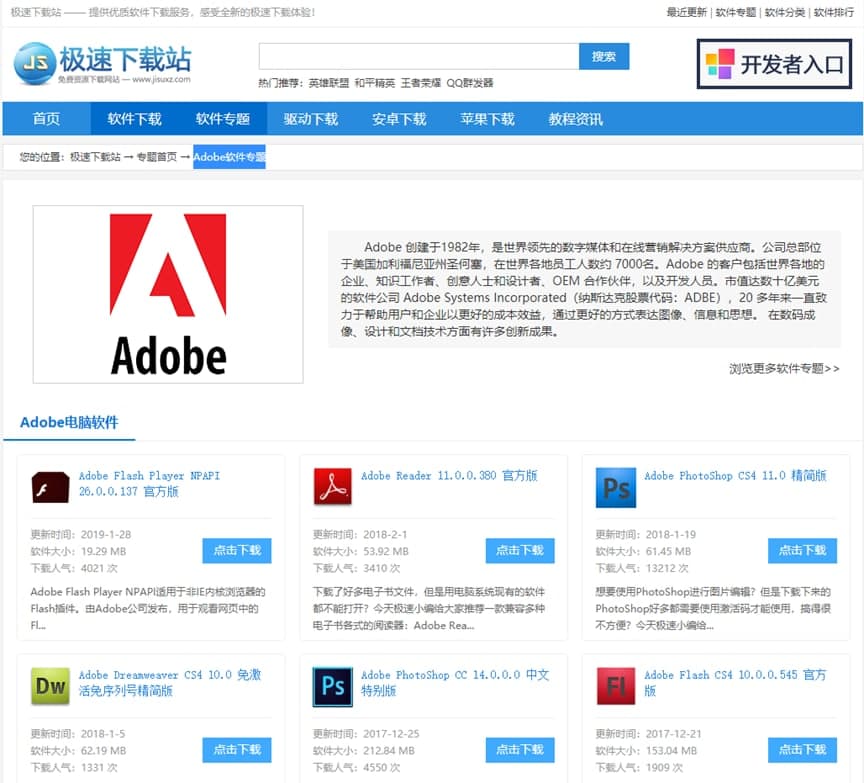Click the Adobe Flash Player NPAPI icon

tap(50, 486)
